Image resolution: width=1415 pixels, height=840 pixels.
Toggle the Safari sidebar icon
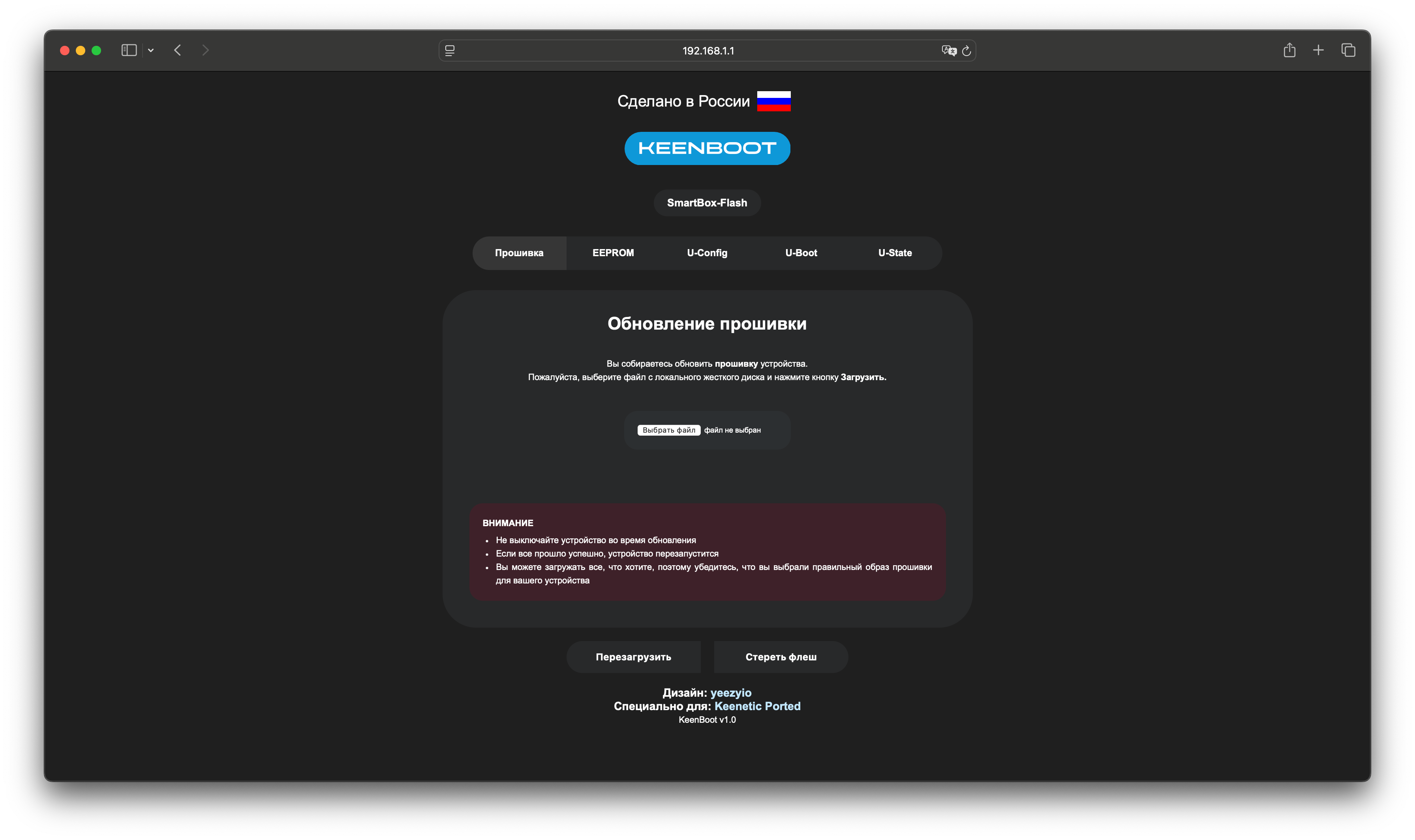pyautogui.click(x=129, y=51)
